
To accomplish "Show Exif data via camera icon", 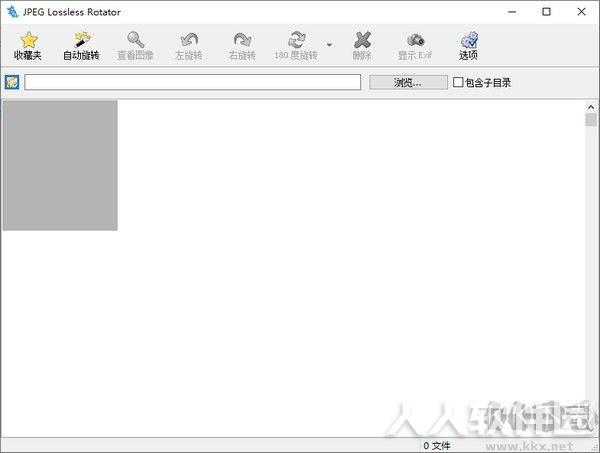I will click(415, 40).
